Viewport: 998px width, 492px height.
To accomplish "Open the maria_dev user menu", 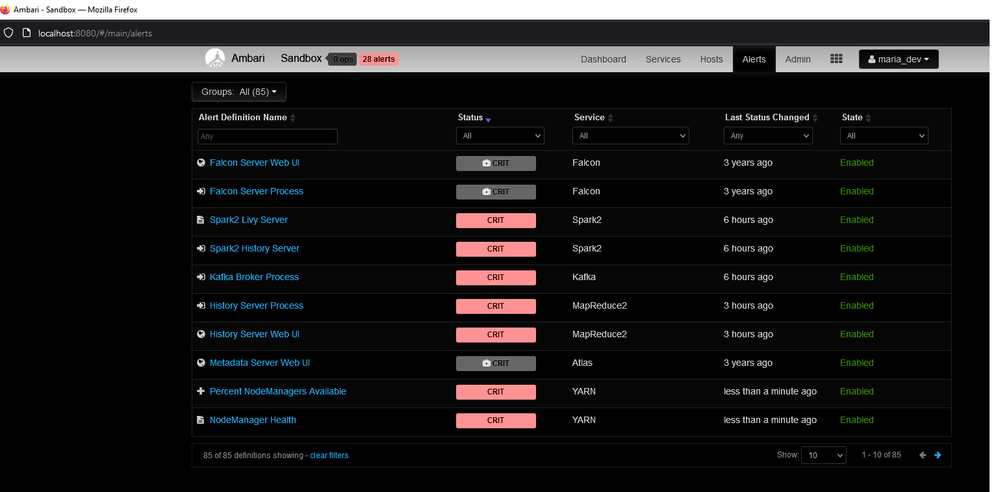I will click(899, 59).
